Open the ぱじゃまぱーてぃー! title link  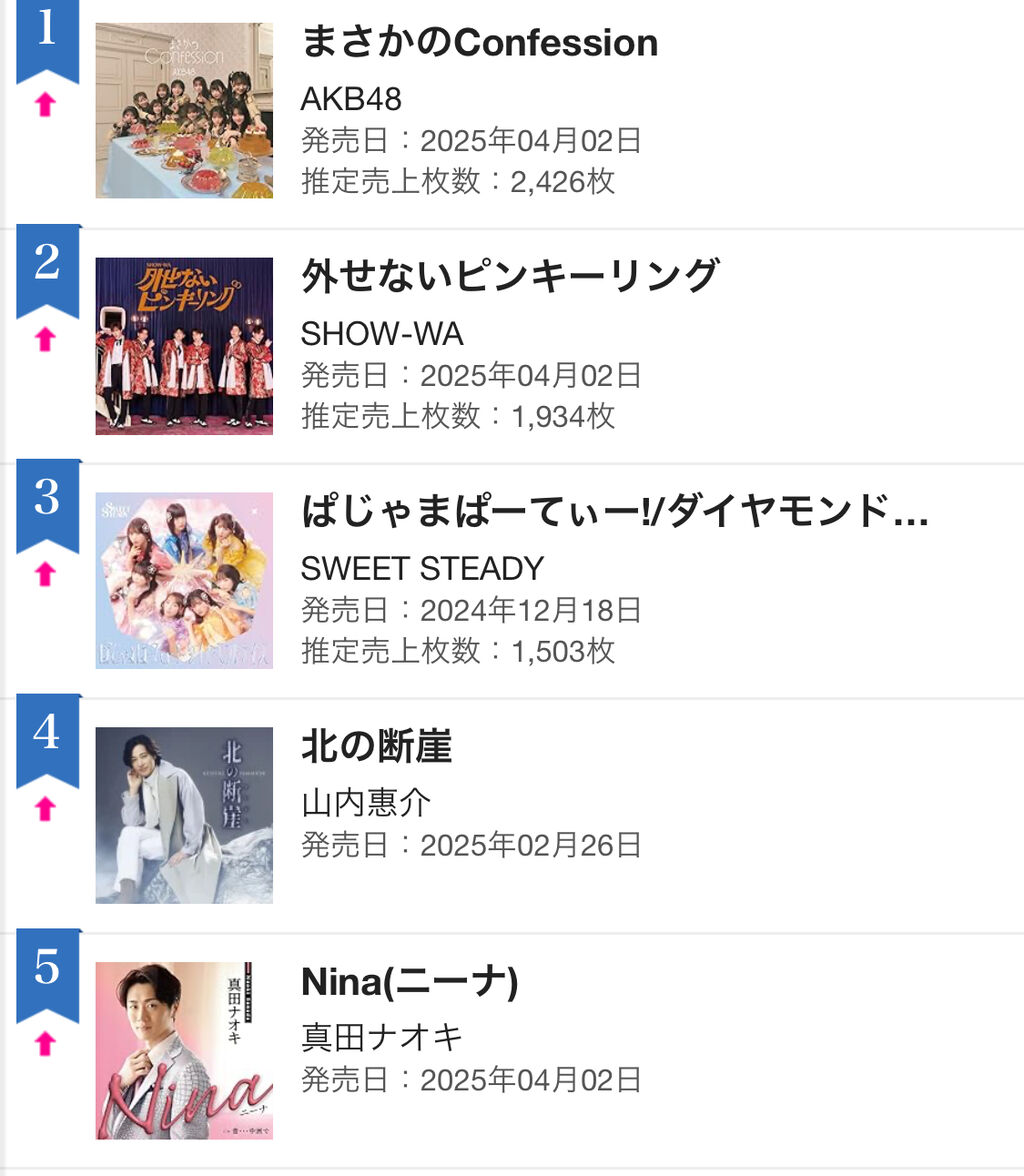pos(615,511)
